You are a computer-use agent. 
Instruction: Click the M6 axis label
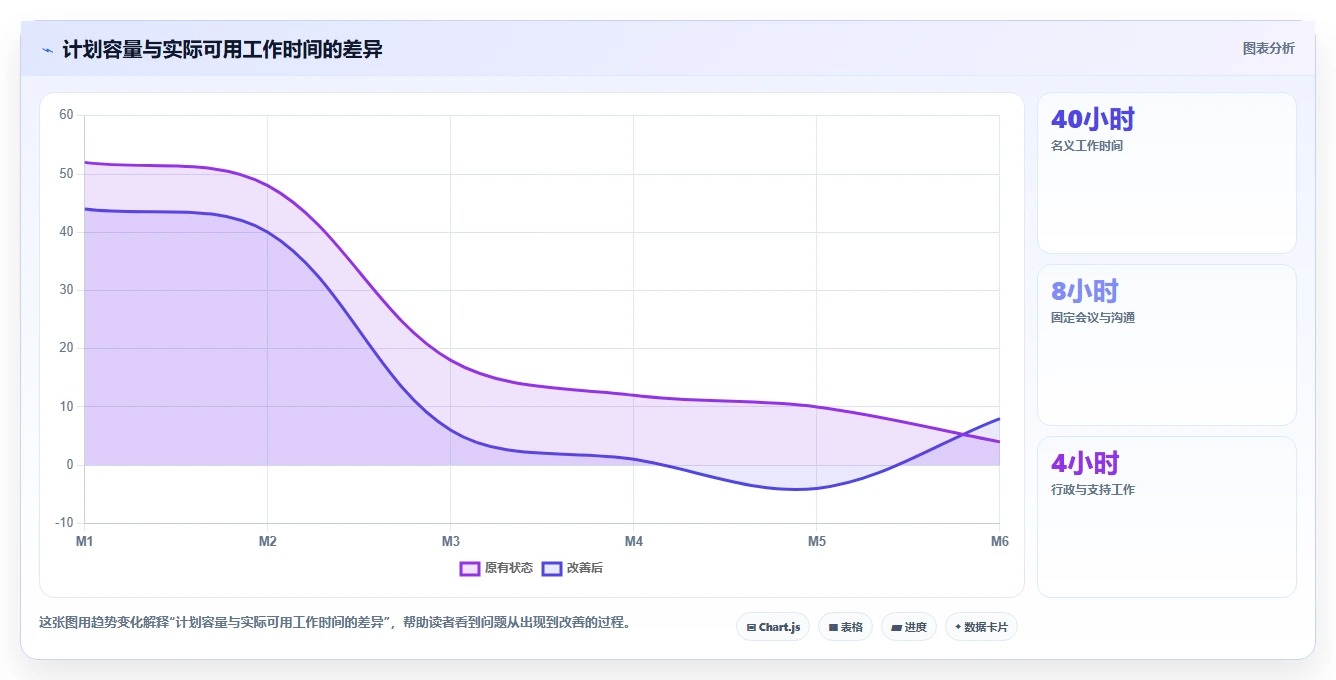click(999, 541)
